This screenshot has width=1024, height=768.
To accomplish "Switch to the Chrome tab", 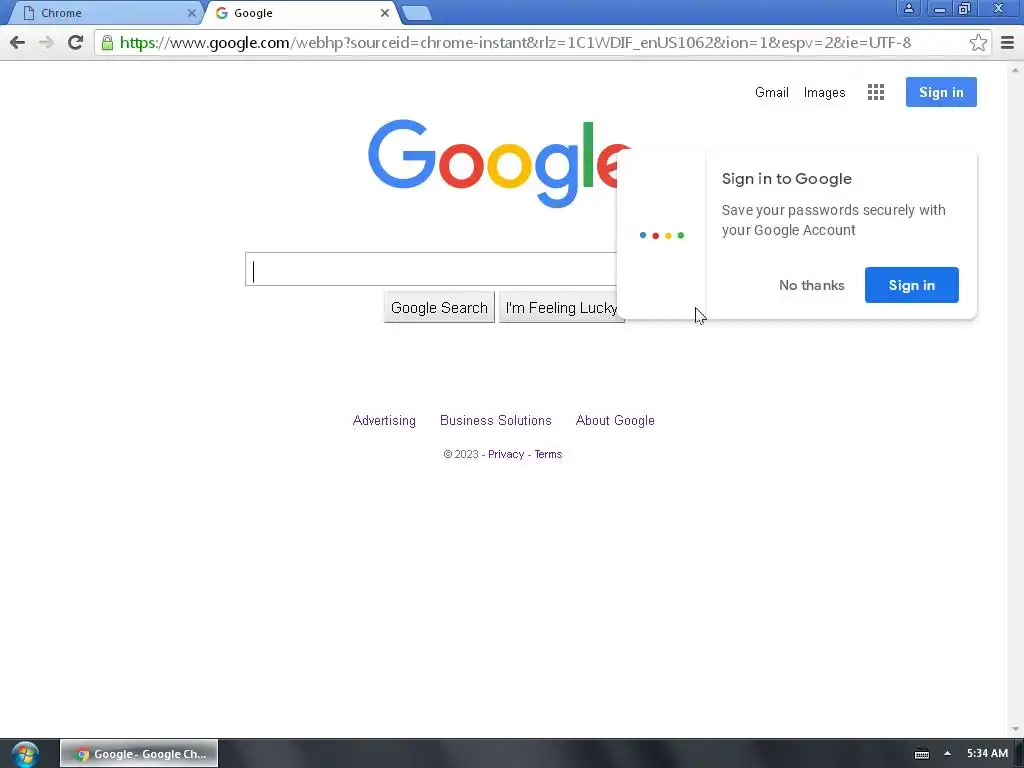I will click(104, 13).
